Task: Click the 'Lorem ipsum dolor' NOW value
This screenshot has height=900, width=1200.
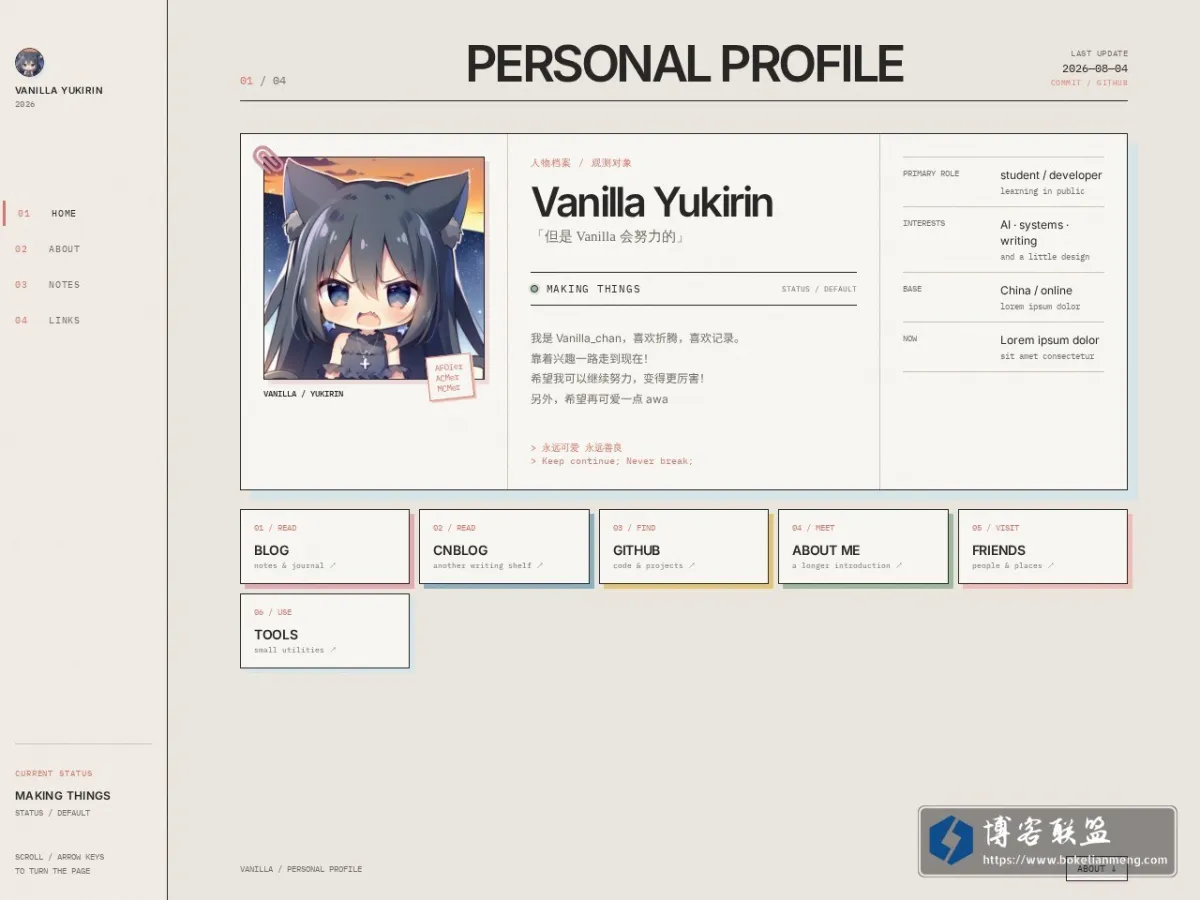Action: coord(1049,340)
